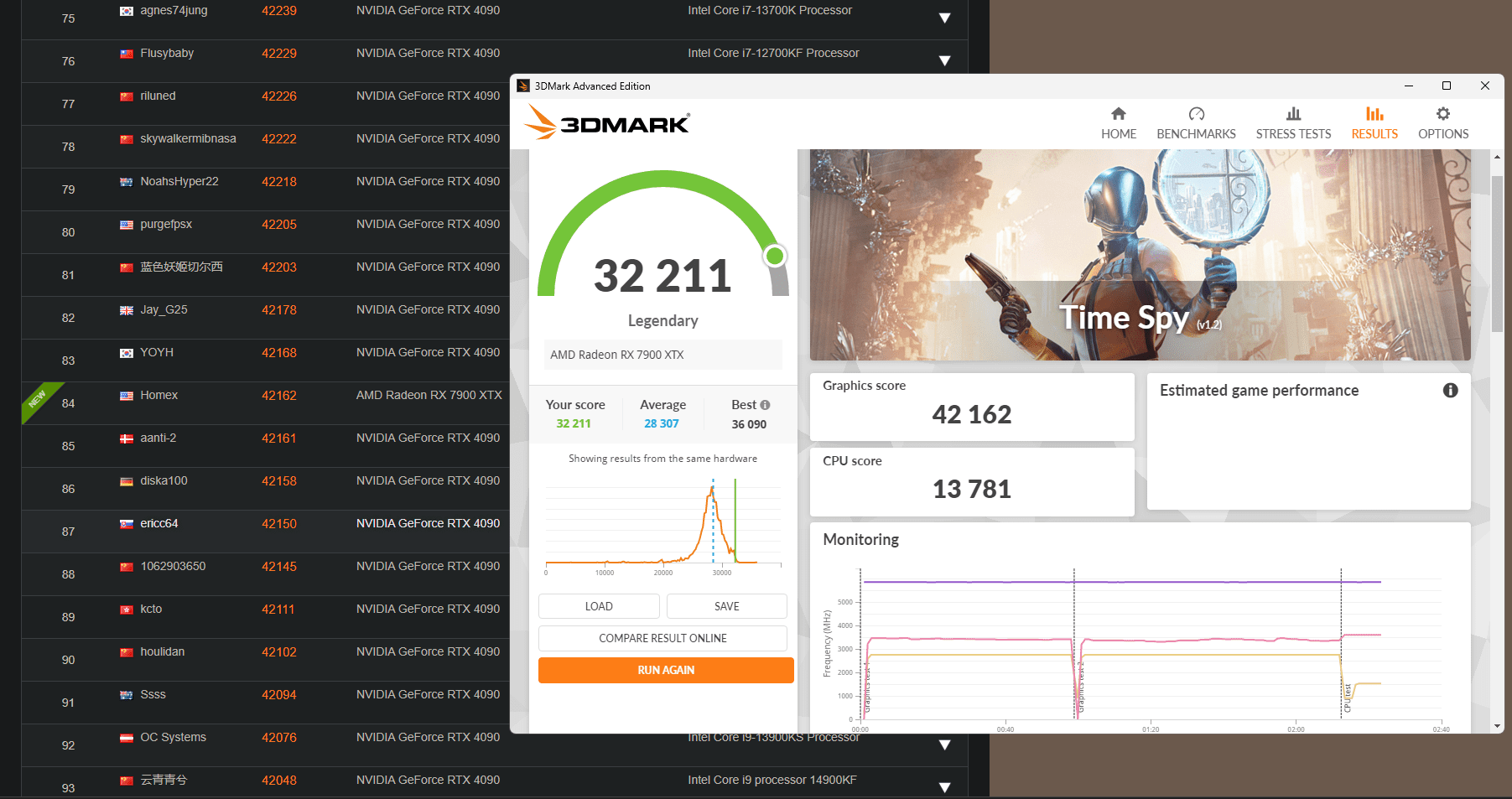Click the flag icon beside YOYH

[x=127, y=353]
